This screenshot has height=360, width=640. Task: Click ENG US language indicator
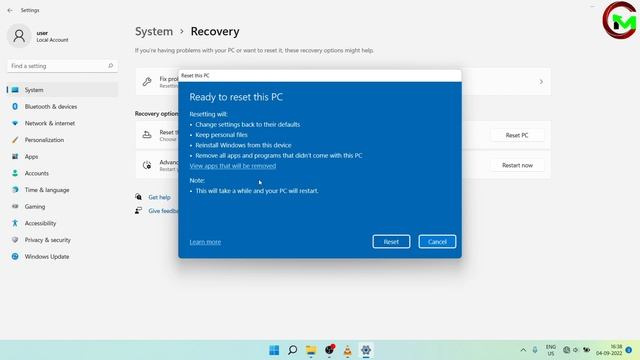[551, 350]
